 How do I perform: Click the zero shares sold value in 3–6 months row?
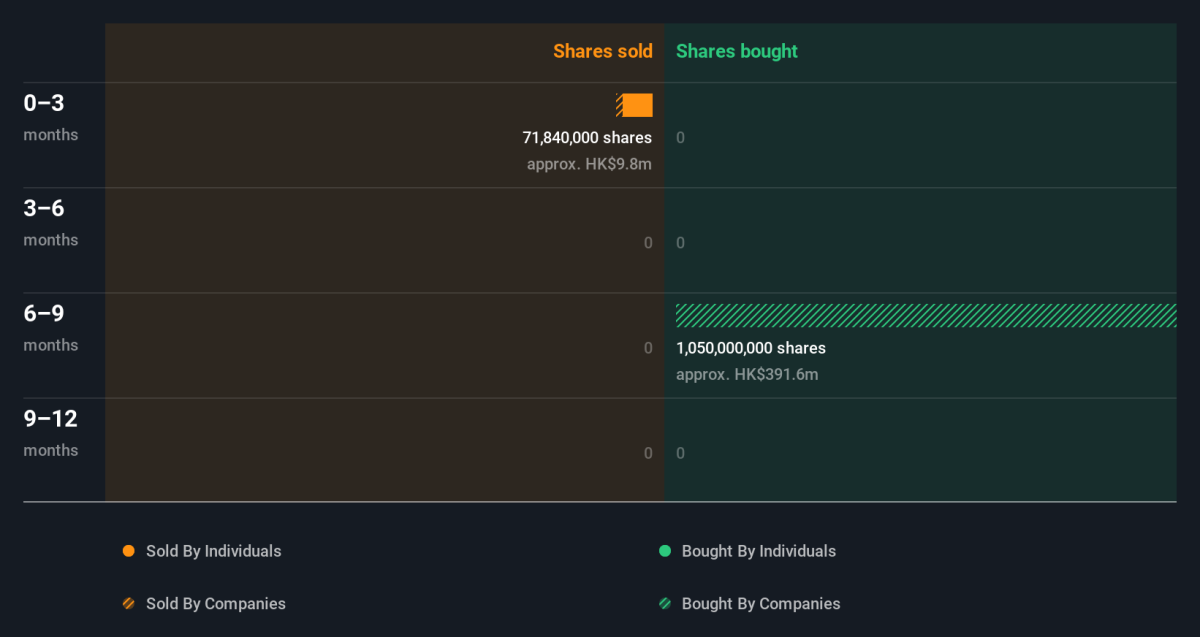[648, 243]
